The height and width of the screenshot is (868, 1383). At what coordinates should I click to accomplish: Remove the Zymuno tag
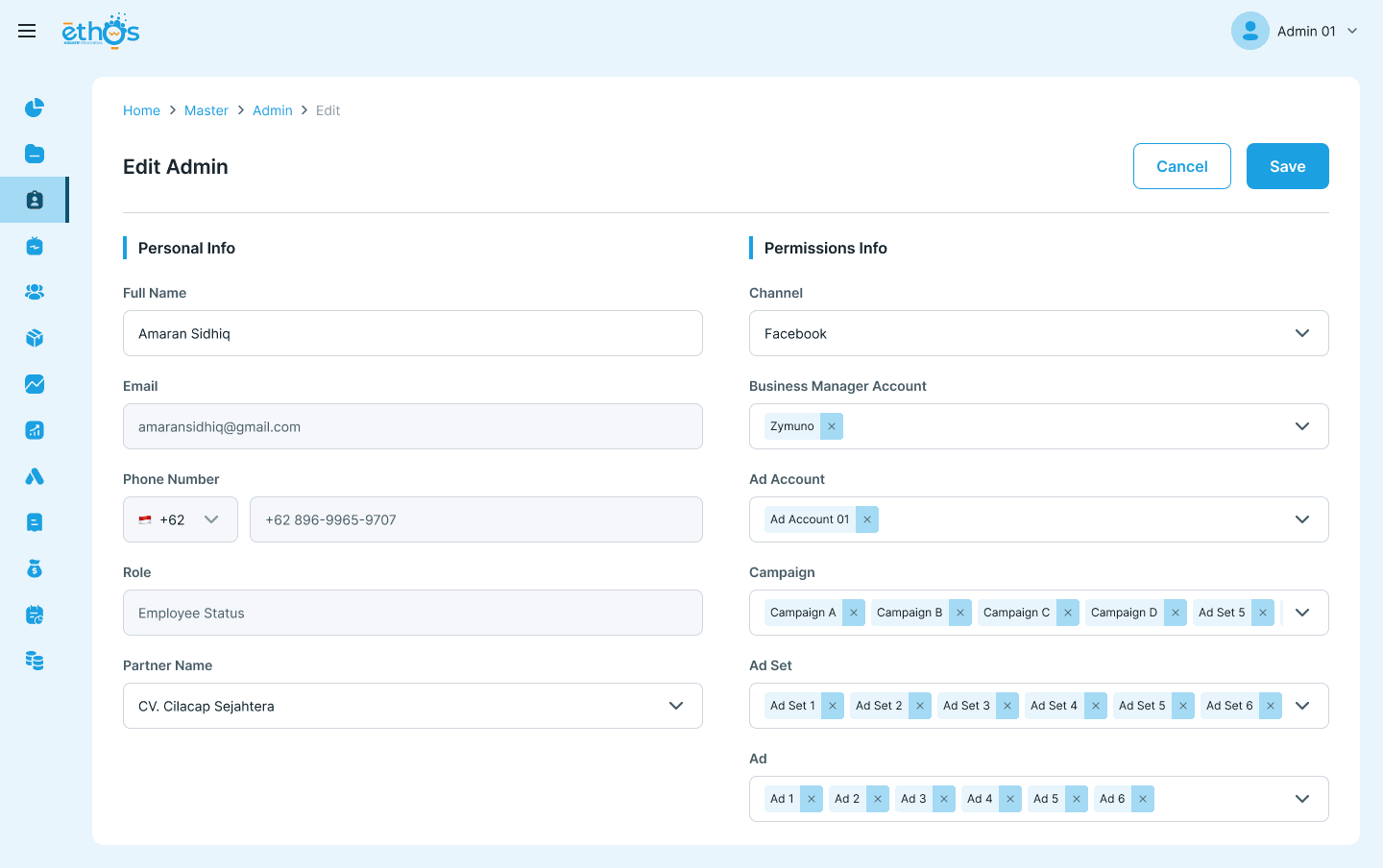(832, 426)
